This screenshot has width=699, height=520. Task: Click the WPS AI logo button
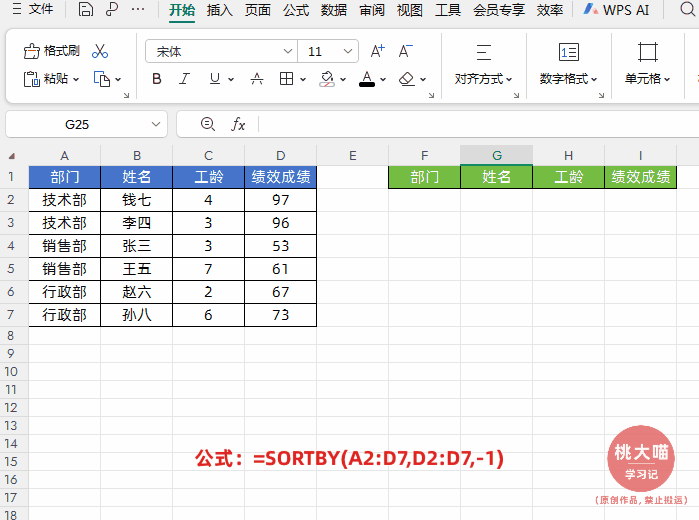617,9
